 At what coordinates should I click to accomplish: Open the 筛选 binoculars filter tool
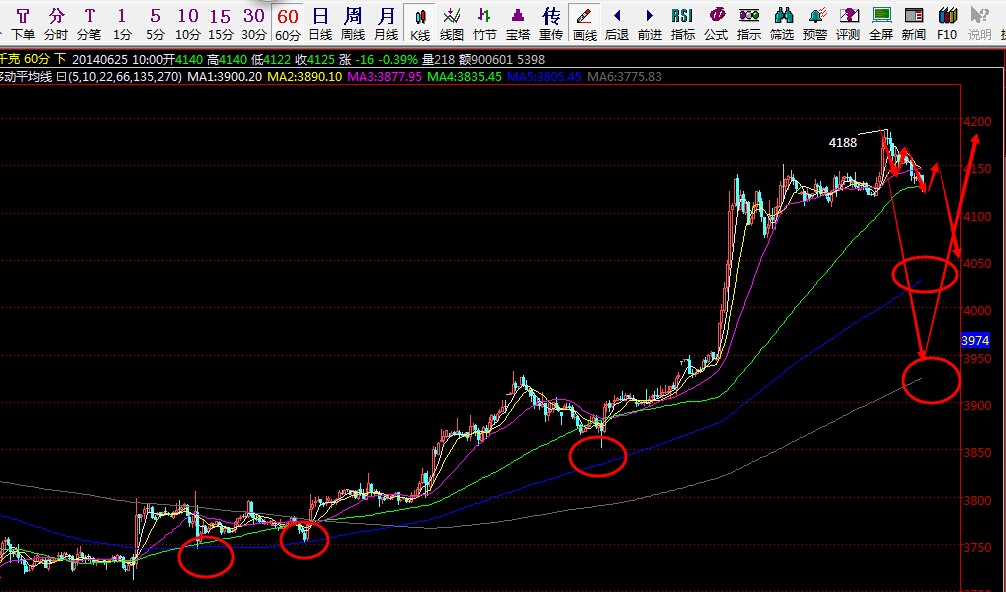coord(782,24)
